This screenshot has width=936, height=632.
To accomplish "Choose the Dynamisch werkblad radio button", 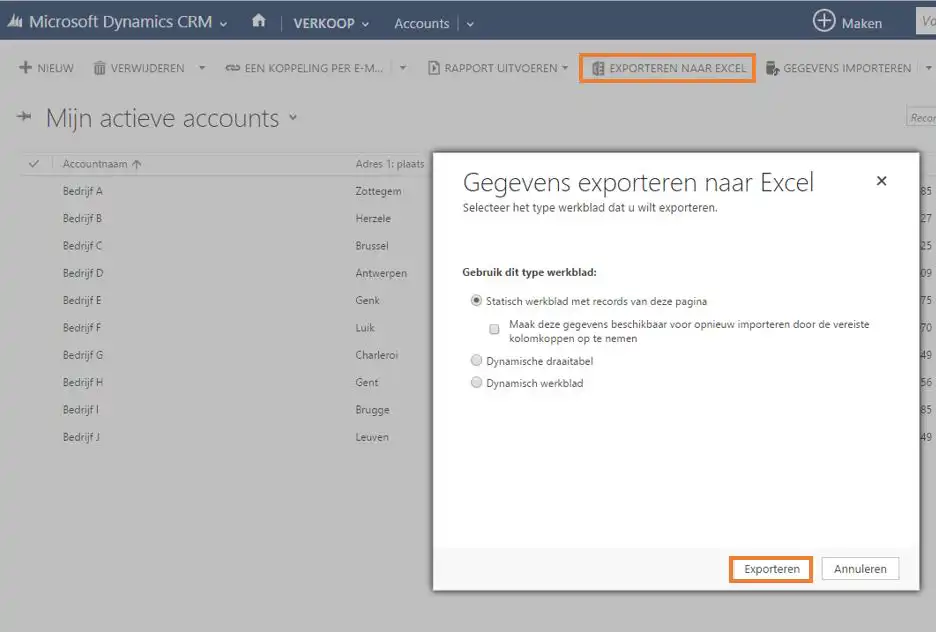I will (476, 383).
